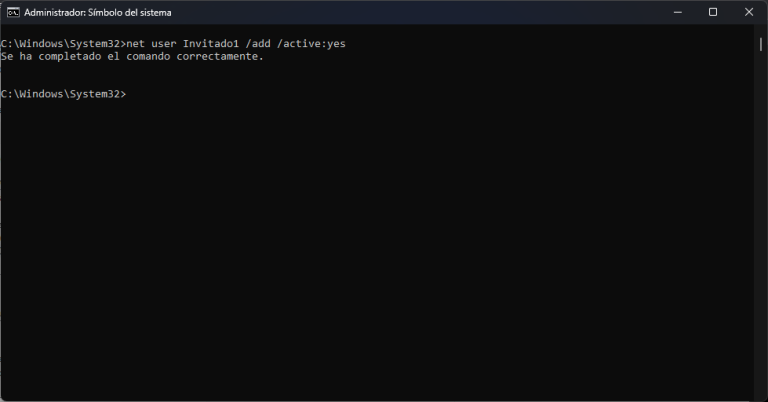Click the word completado in the output
This screenshot has height=402, width=768.
(x=70, y=56)
